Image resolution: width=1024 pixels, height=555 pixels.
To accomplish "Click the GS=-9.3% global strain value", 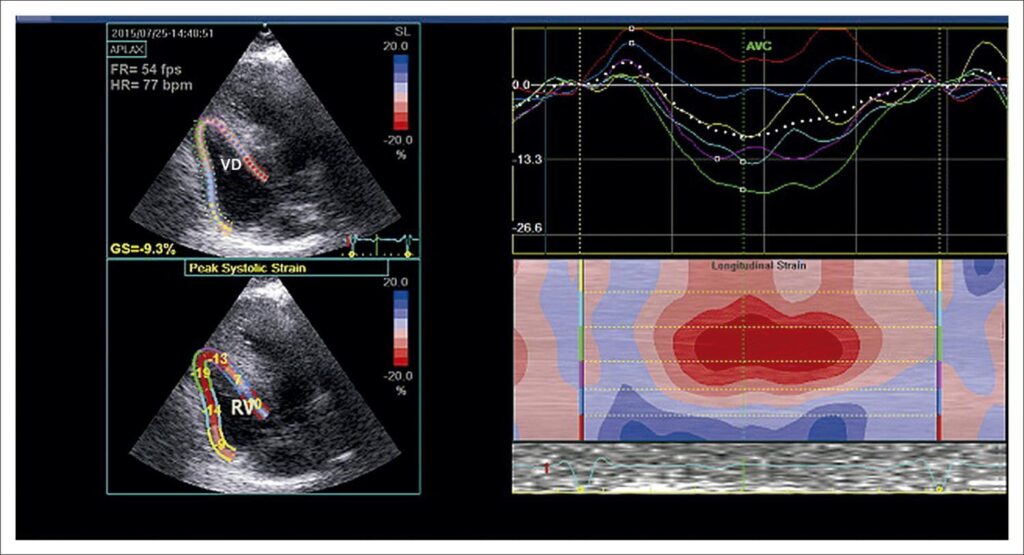I will coord(142,248).
